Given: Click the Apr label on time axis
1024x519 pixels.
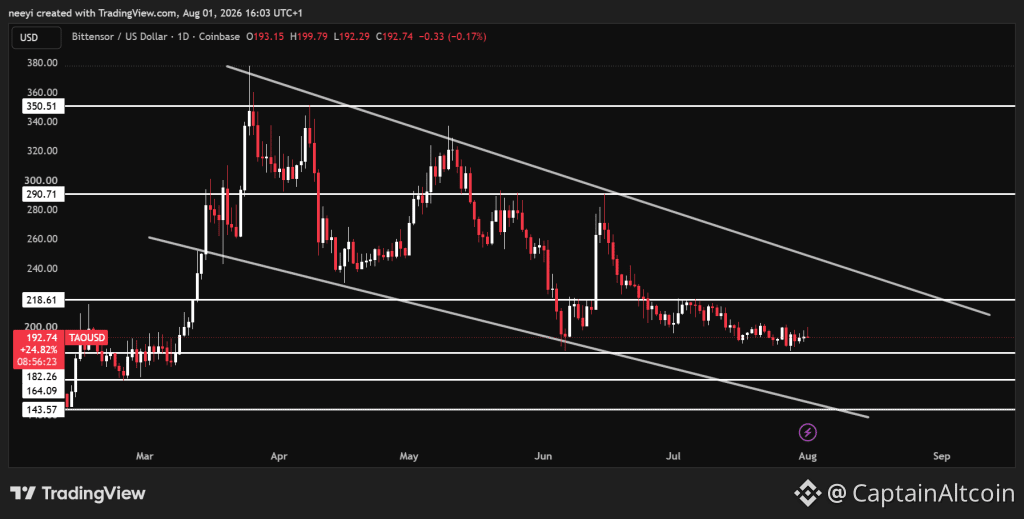Looking at the screenshot, I should point(279,456).
